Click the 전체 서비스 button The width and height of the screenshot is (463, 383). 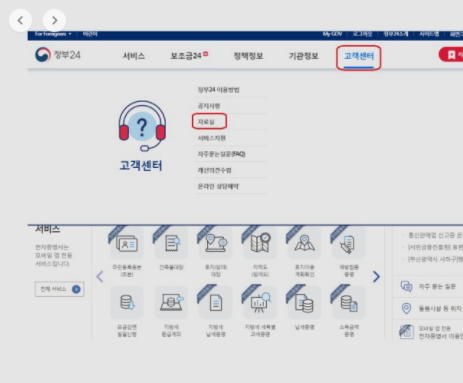[59, 289]
